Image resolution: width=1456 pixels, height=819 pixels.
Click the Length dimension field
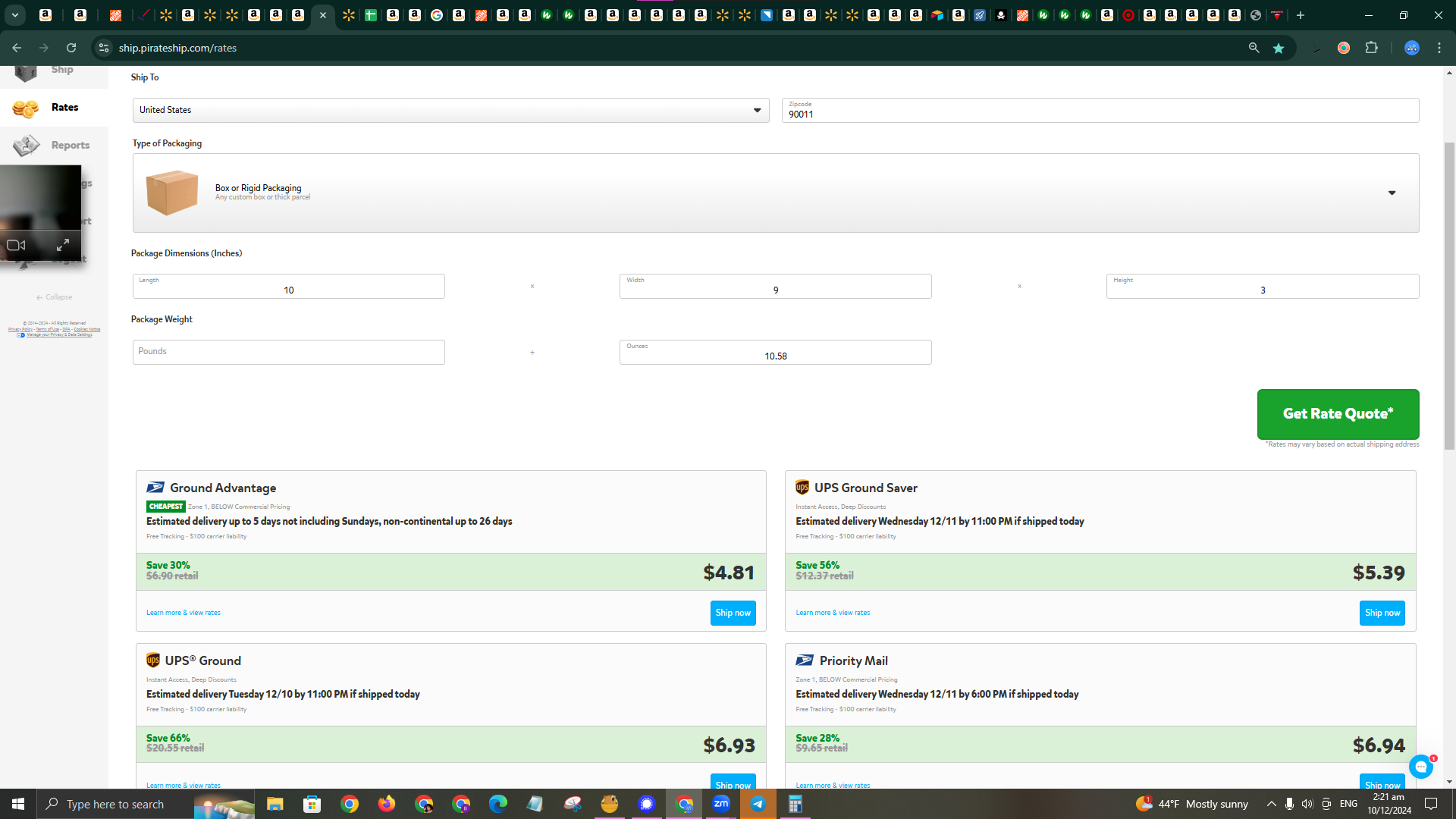tap(288, 286)
